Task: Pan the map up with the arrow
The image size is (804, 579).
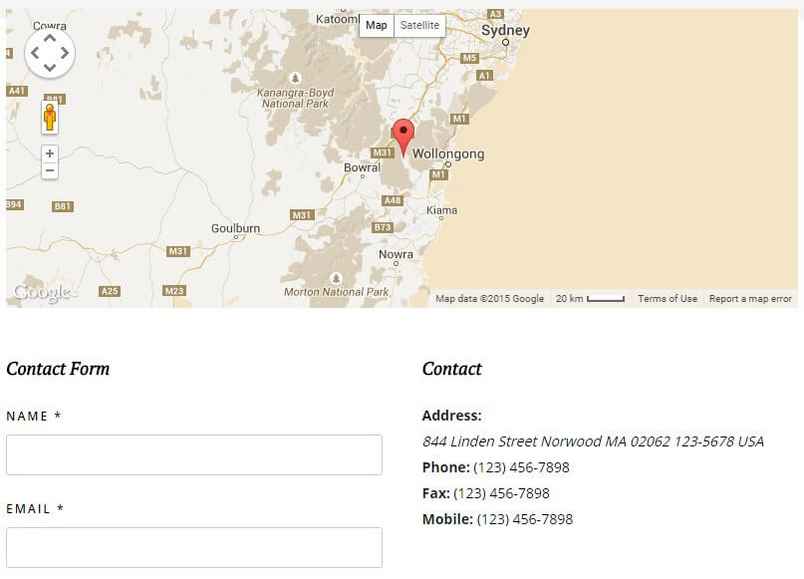Action: tap(50, 37)
